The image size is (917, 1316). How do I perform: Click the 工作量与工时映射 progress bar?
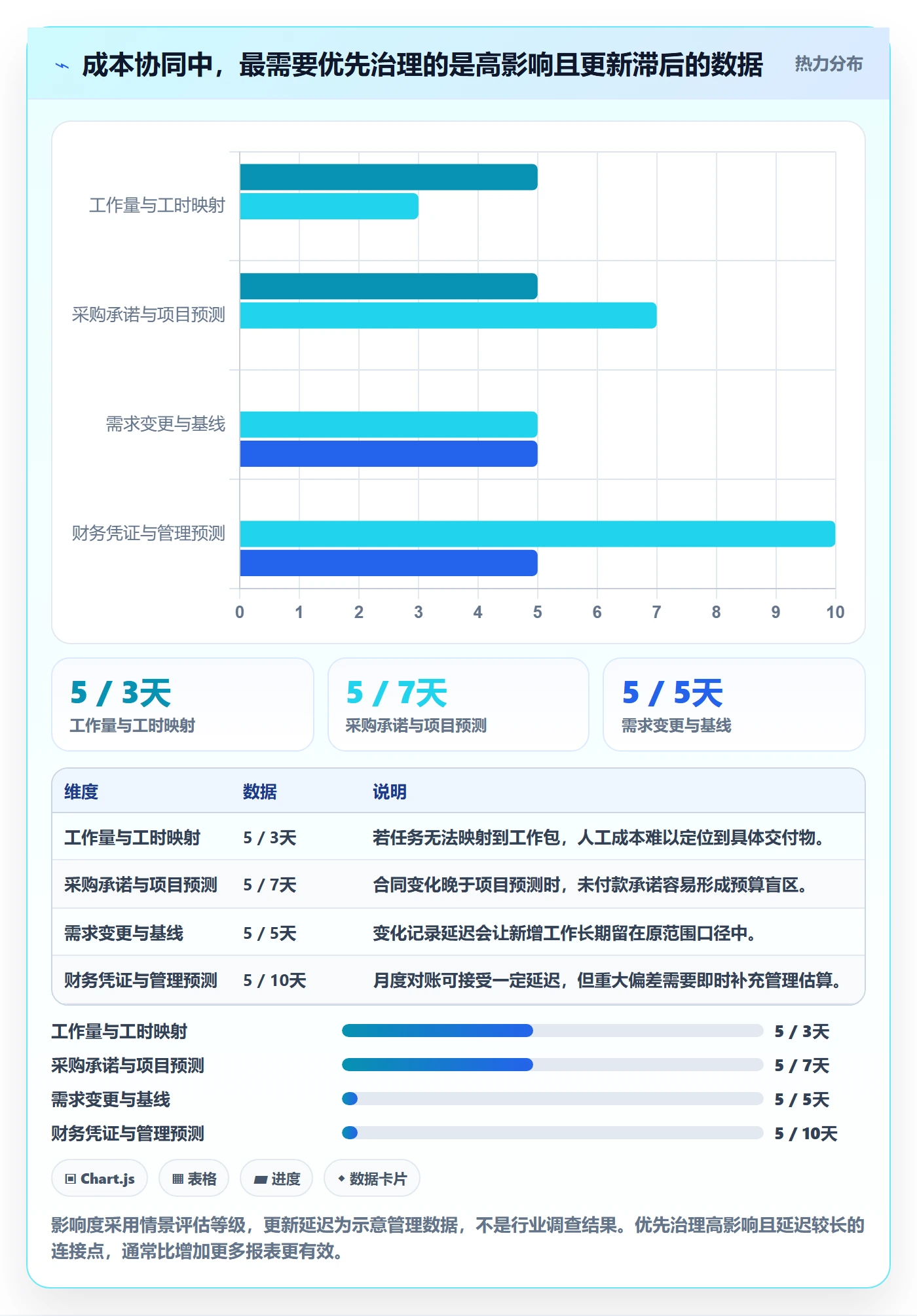(x=552, y=1031)
